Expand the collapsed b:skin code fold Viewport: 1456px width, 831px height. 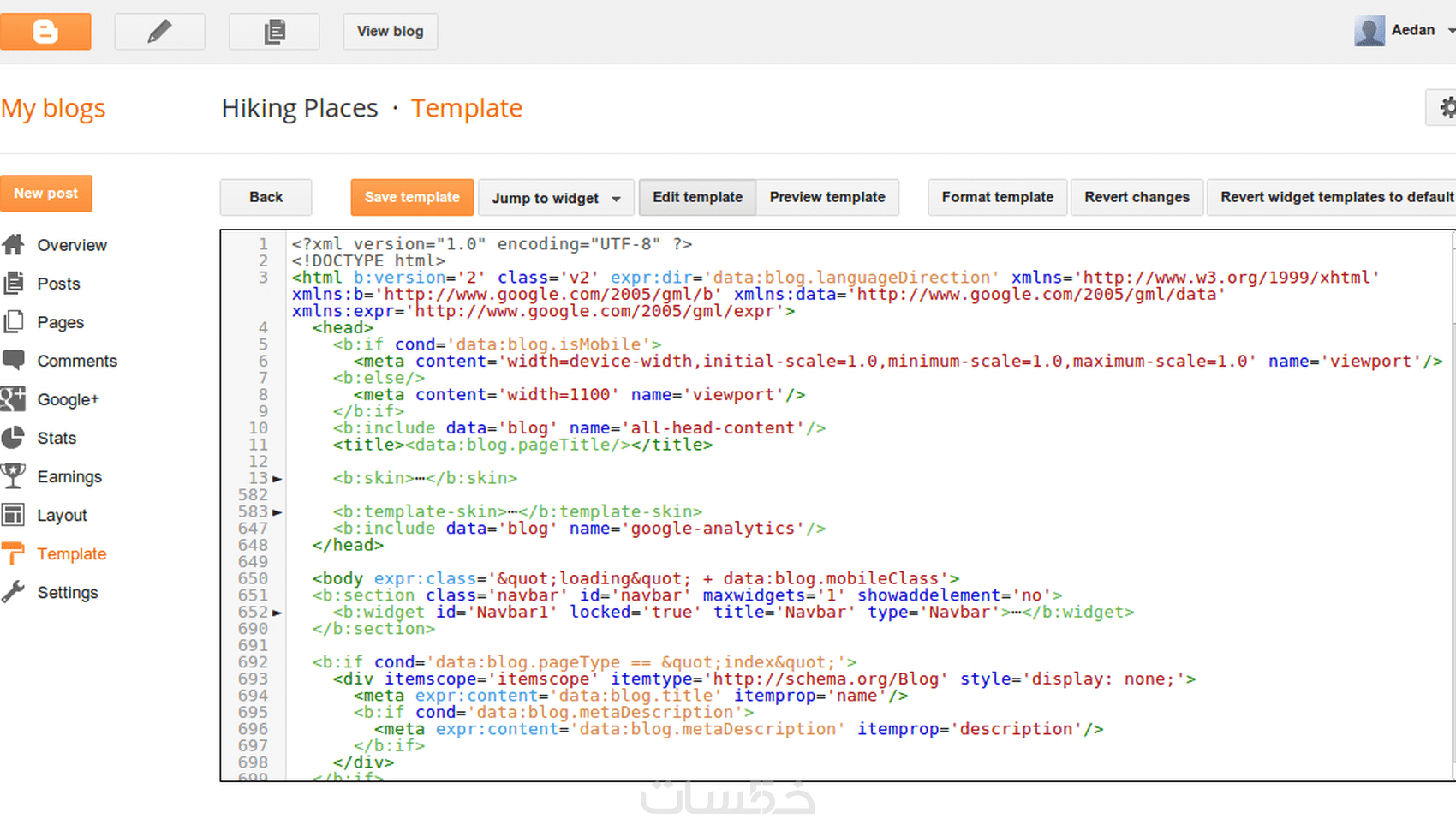[x=277, y=479]
